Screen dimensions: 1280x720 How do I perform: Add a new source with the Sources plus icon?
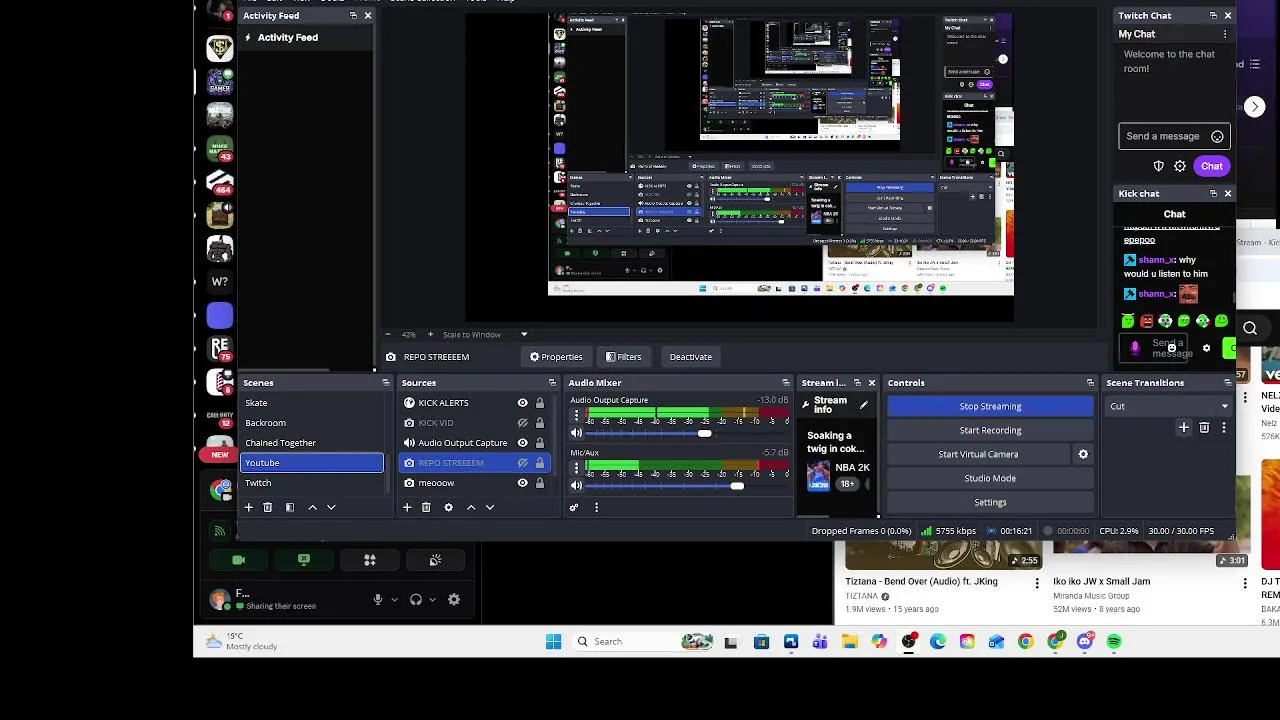(407, 507)
